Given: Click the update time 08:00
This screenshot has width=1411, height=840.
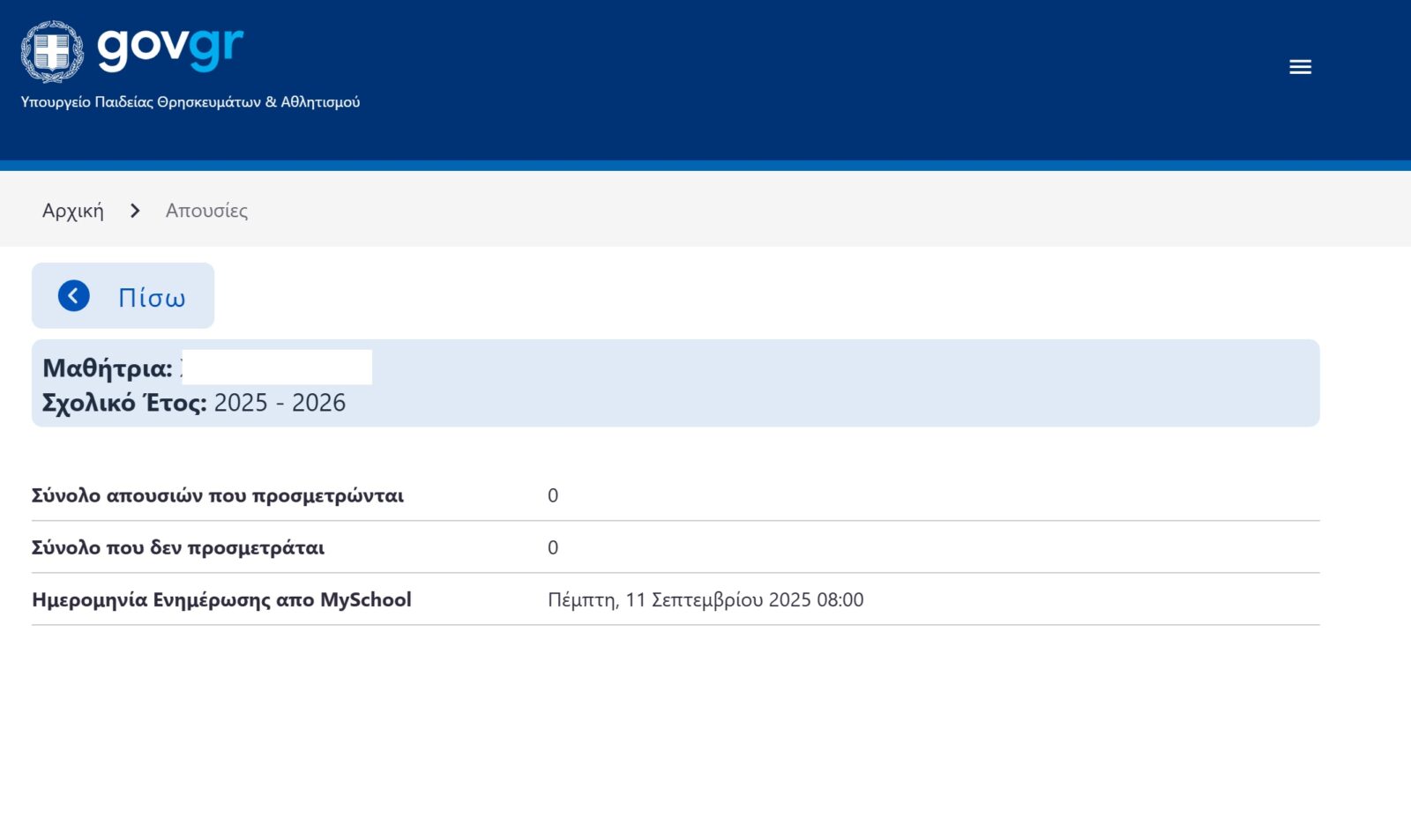Looking at the screenshot, I should (840, 599).
